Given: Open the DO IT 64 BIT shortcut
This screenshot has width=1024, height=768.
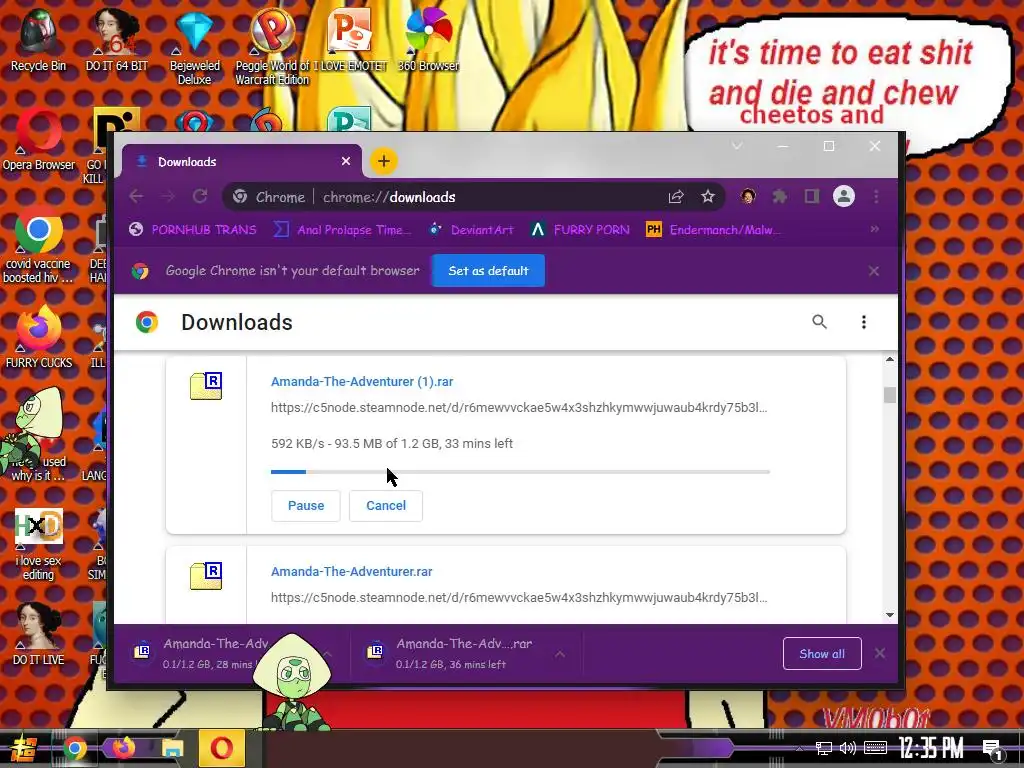Looking at the screenshot, I should [x=116, y=39].
